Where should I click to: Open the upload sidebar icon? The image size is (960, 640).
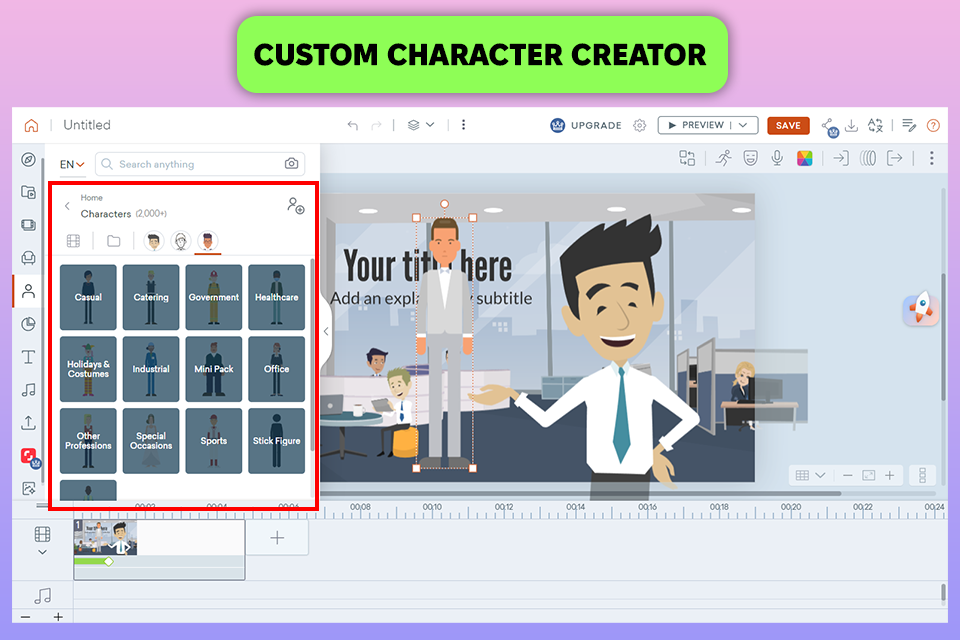tap(28, 423)
